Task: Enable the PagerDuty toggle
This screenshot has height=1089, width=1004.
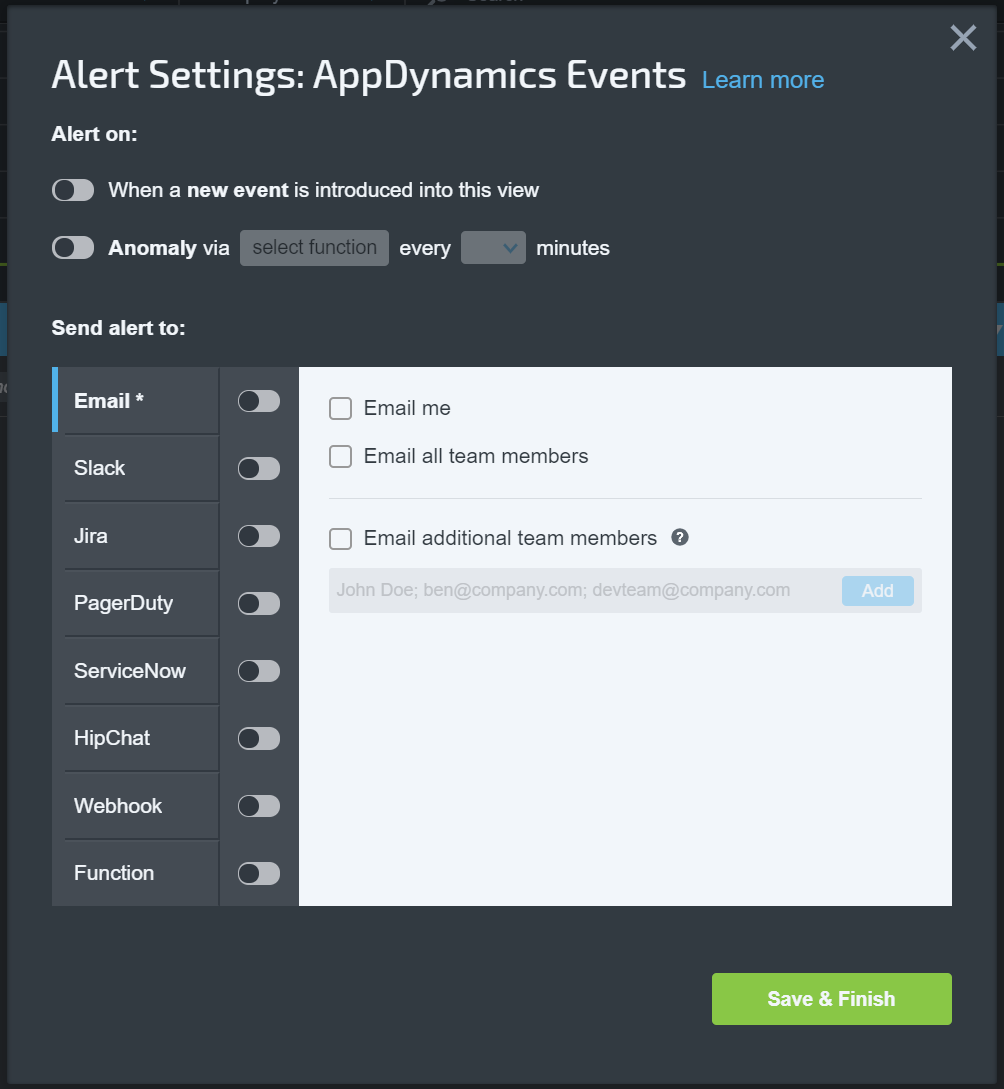Action: click(259, 603)
